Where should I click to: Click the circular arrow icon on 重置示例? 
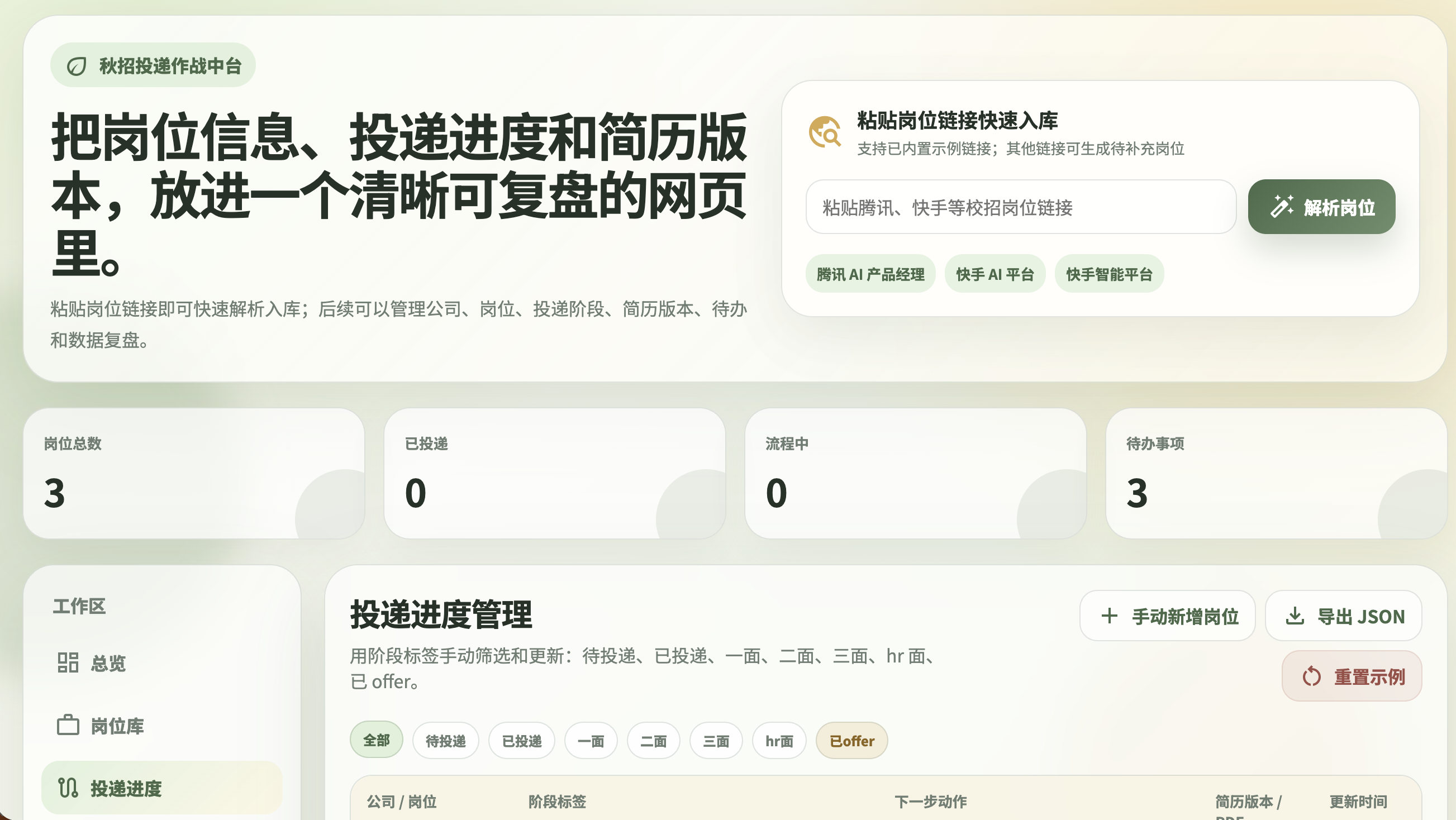(1311, 676)
